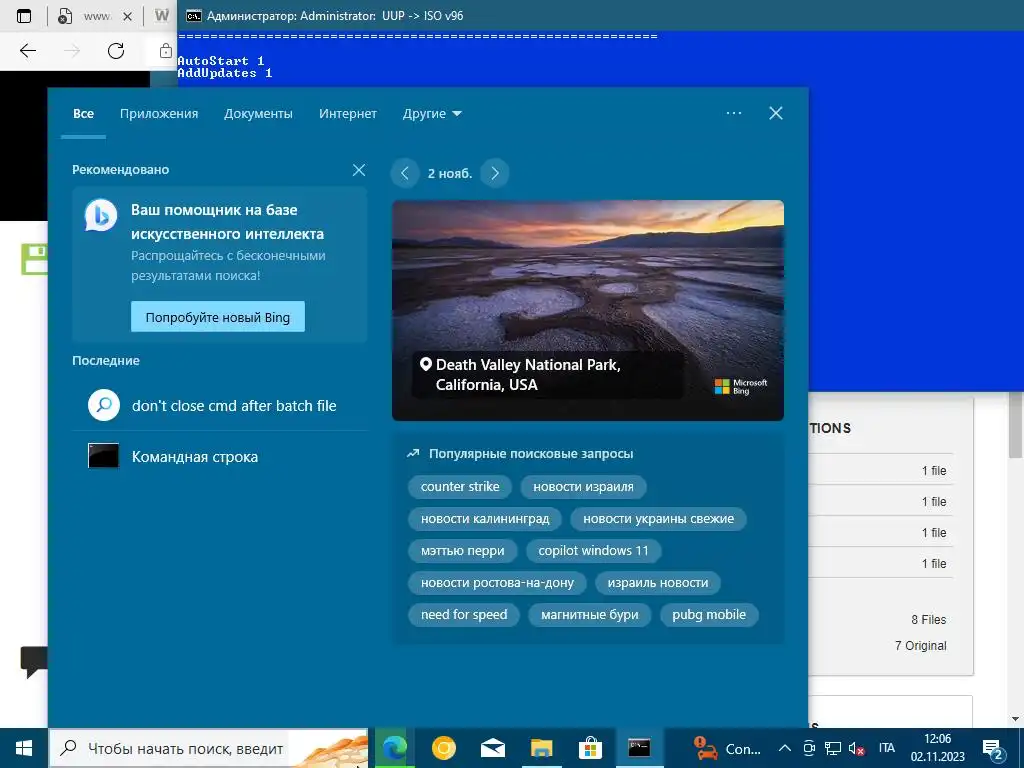Open Microsoft Edge from the taskbar

[x=394, y=748]
